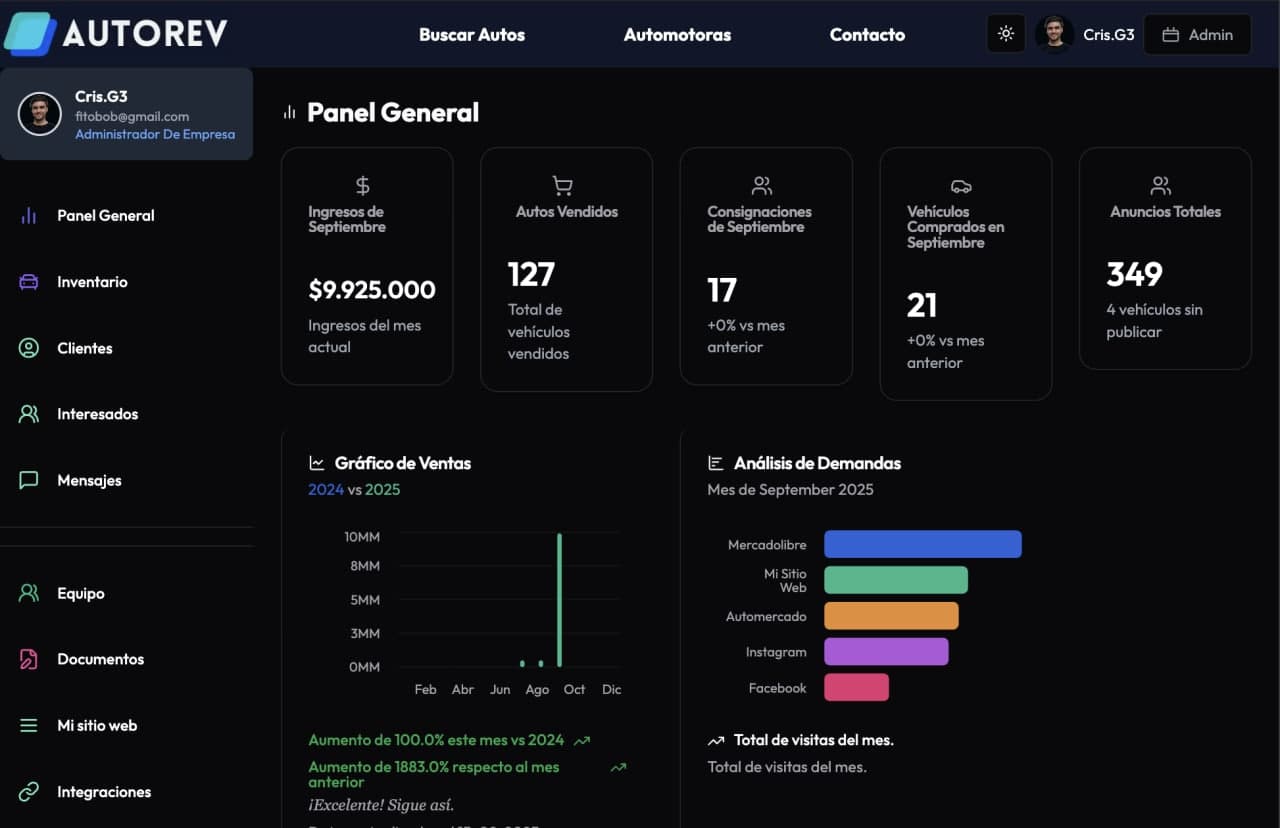Select Buscar Autos in the navigation
This screenshot has height=828, width=1280.
tap(471, 34)
